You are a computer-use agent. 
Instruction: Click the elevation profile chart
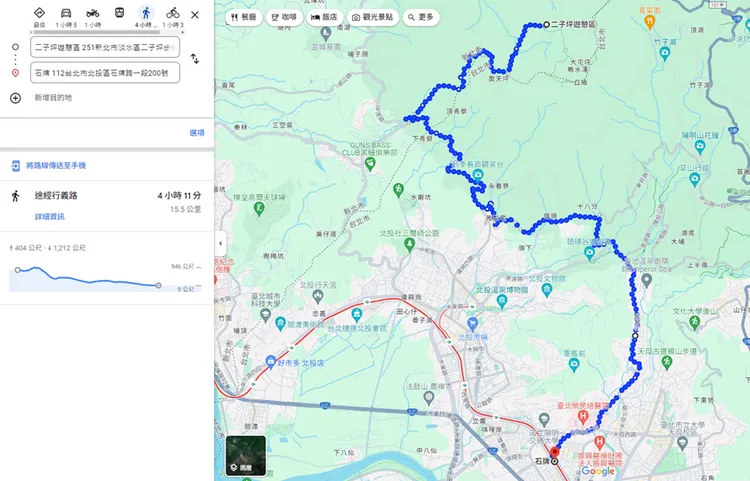point(105,278)
